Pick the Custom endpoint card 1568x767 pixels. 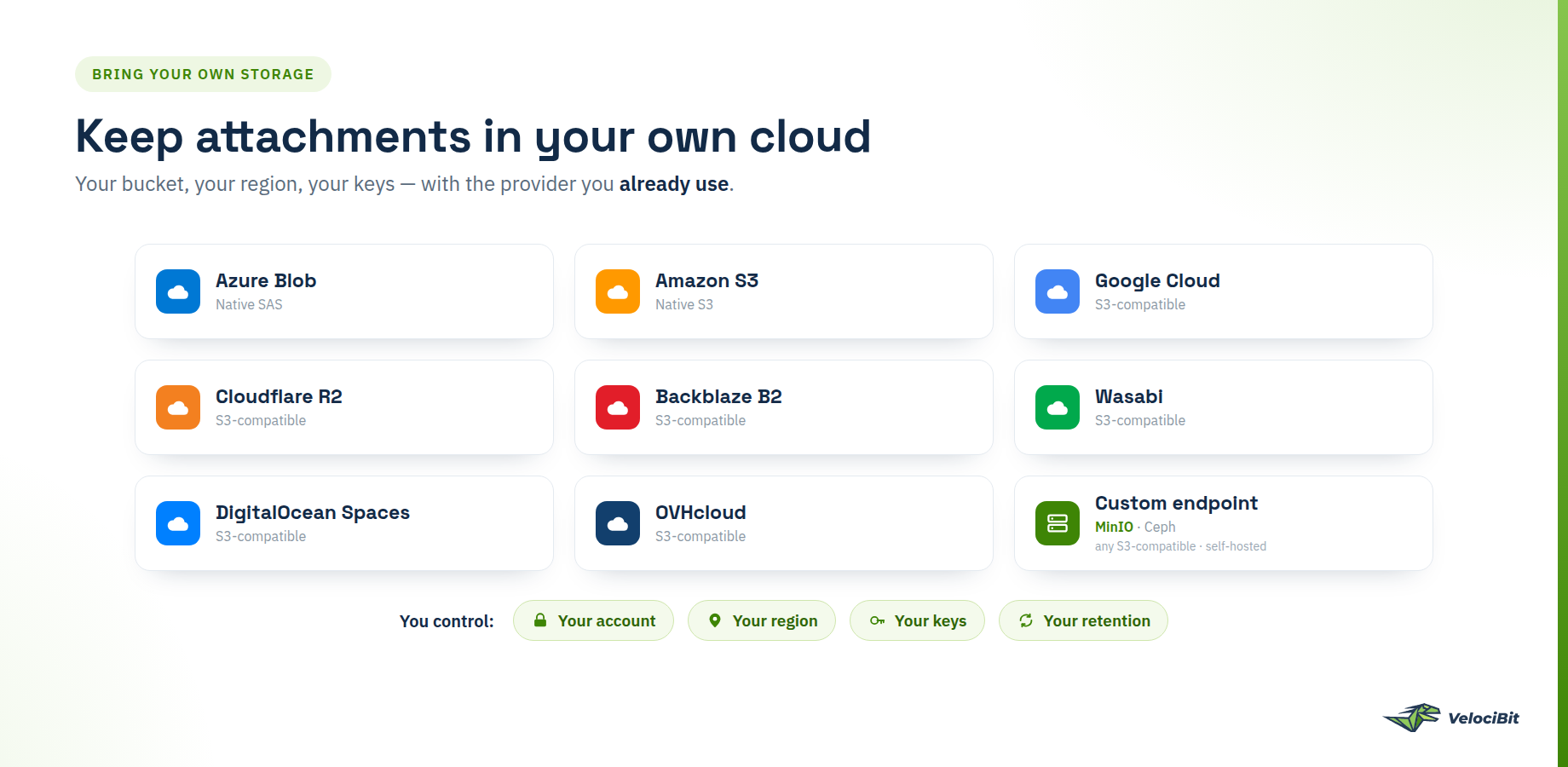1224,523
